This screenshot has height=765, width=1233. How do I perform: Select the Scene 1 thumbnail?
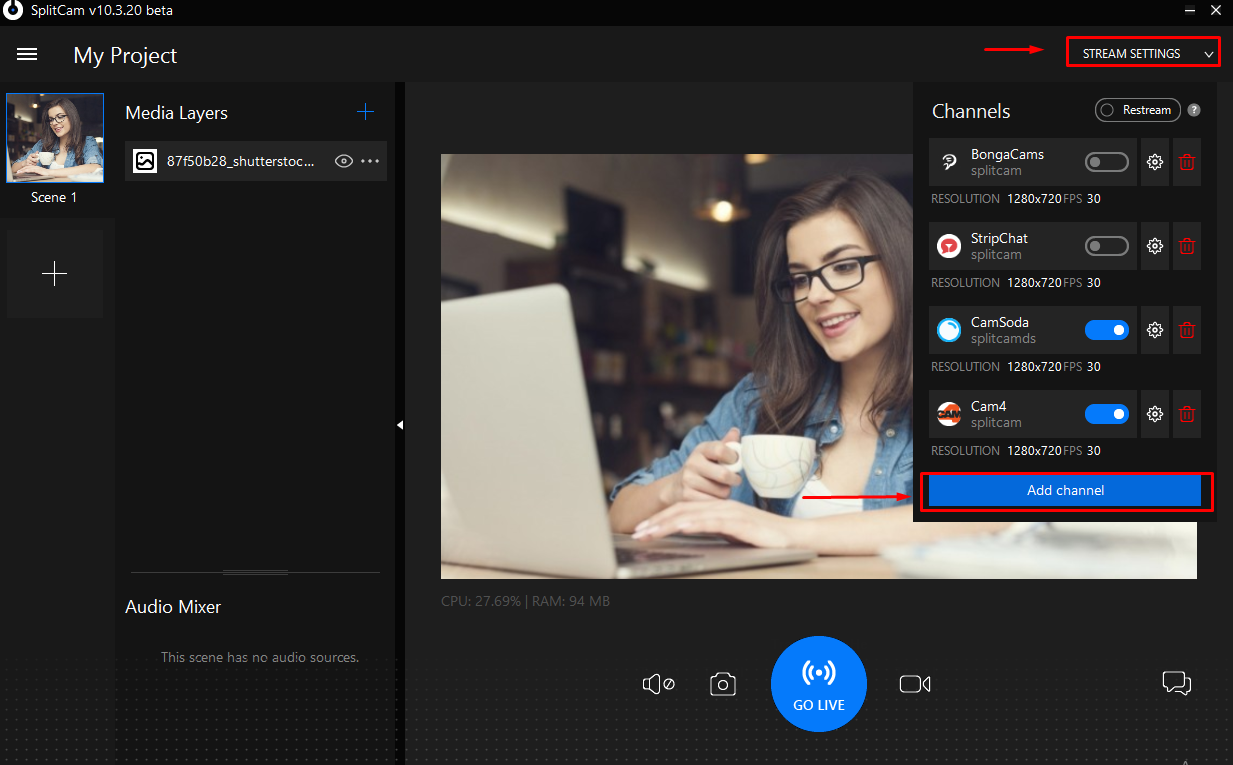55,139
